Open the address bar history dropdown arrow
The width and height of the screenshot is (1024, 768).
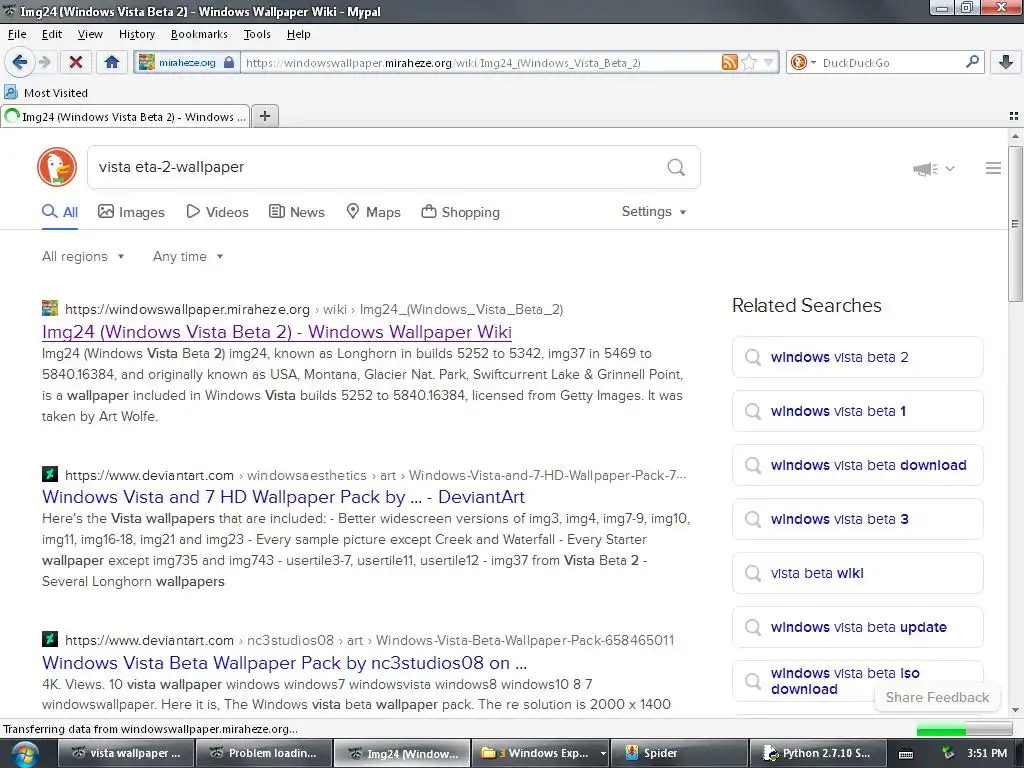[768, 63]
